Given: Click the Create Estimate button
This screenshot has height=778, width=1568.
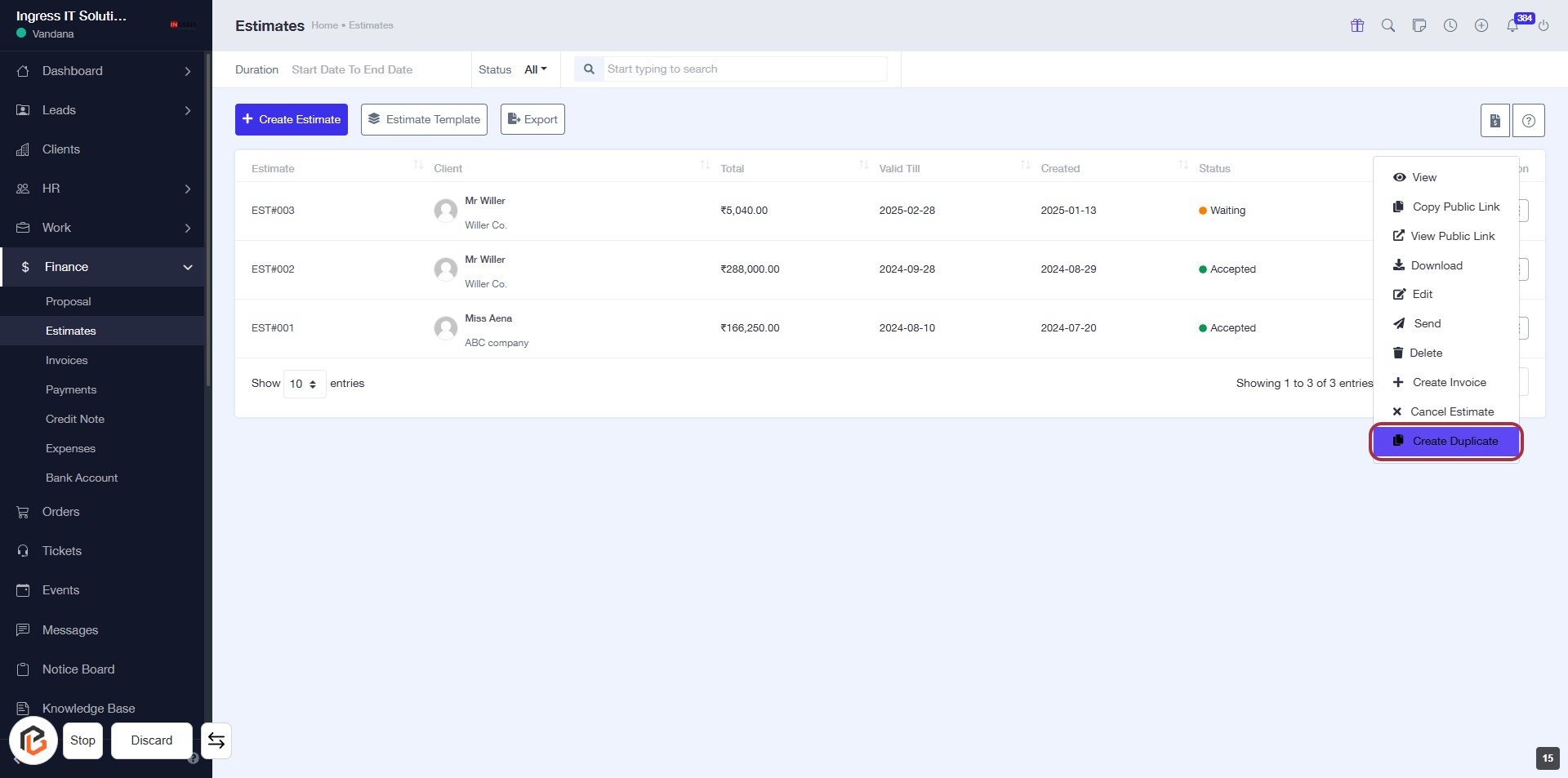Looking at the screenshot, I should [292, 119].
